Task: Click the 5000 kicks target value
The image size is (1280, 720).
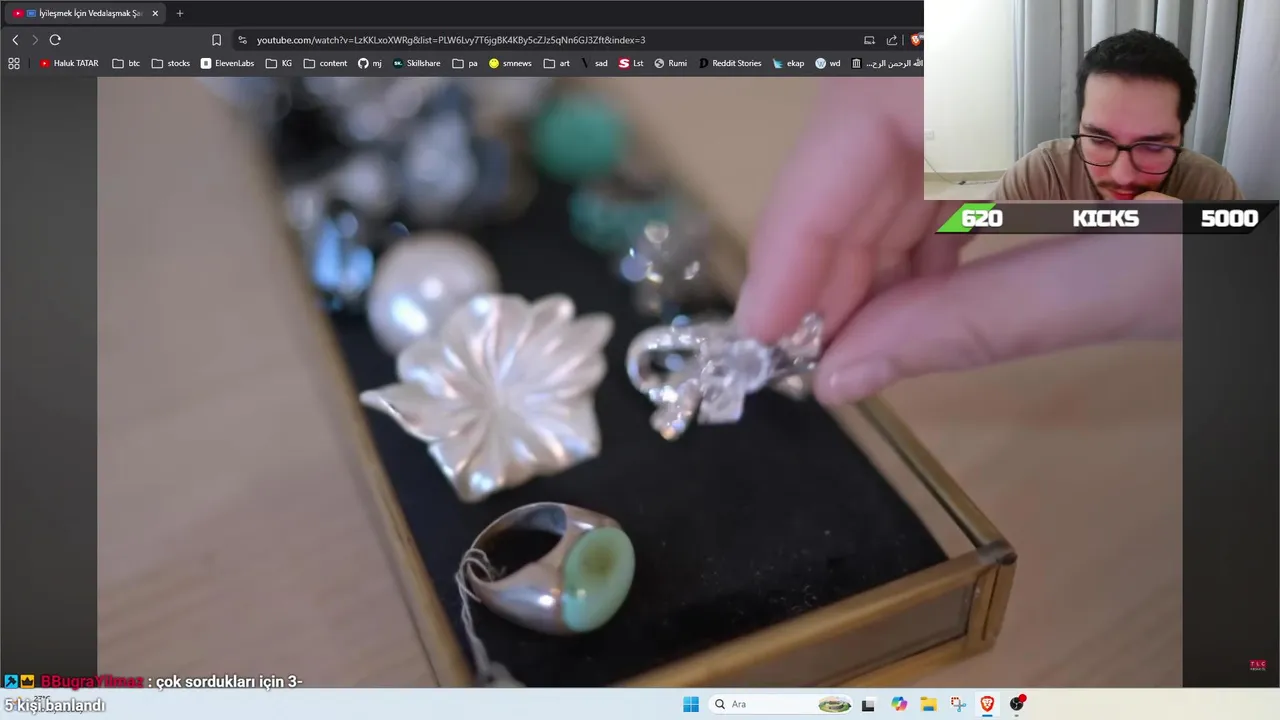Action: tap(1229, 218)
